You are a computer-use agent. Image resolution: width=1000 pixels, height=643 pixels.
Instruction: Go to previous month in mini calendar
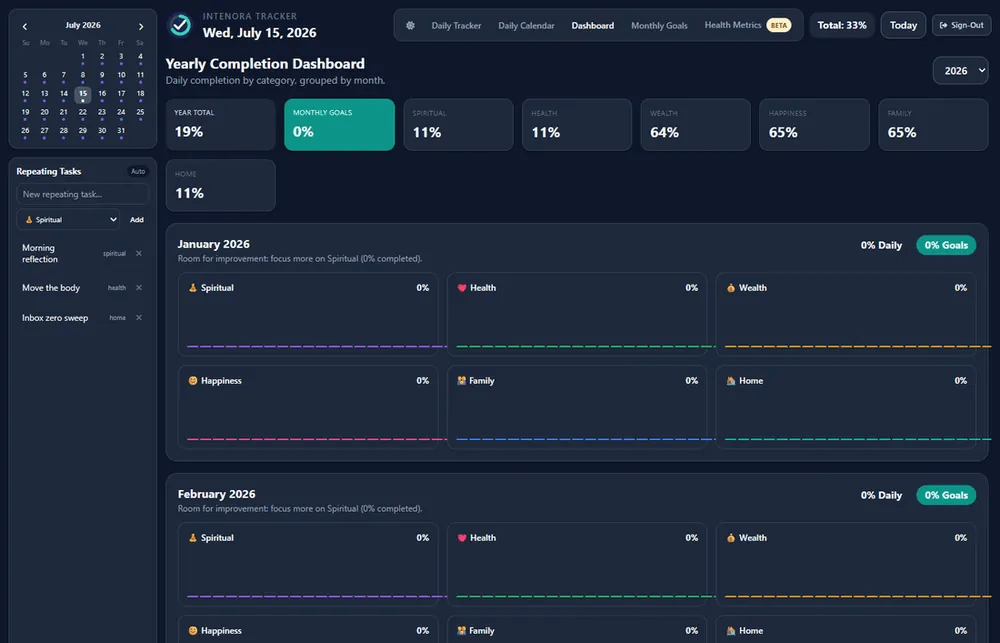pos(25,27)
